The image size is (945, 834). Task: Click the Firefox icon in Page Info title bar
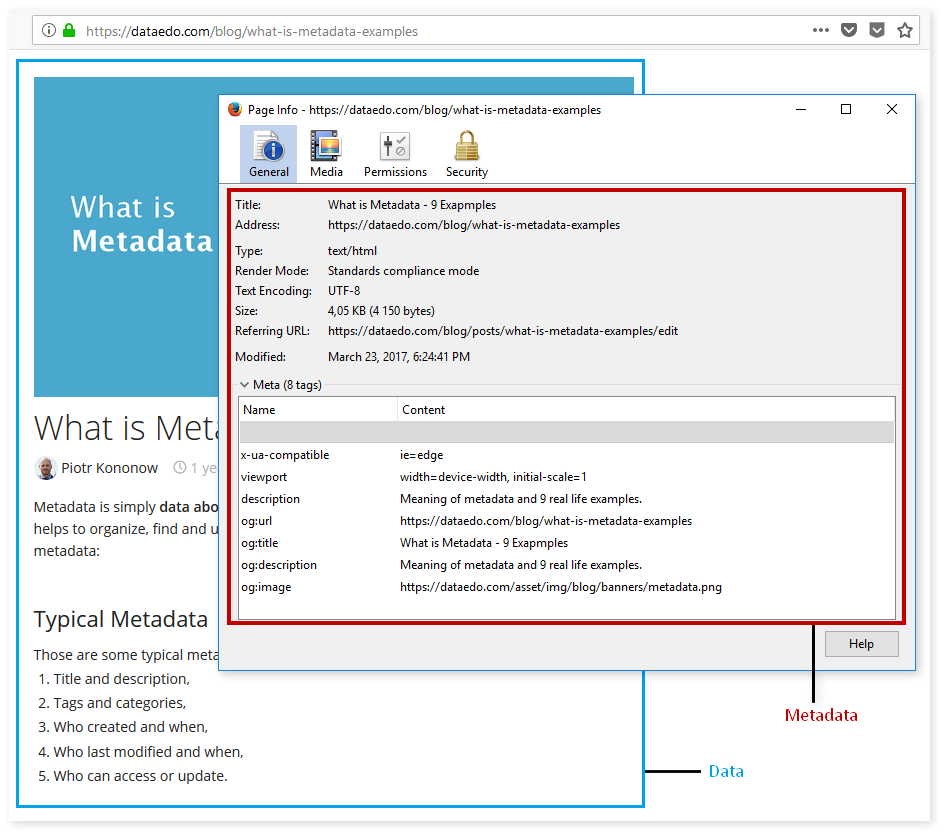[x=235, y=110]
